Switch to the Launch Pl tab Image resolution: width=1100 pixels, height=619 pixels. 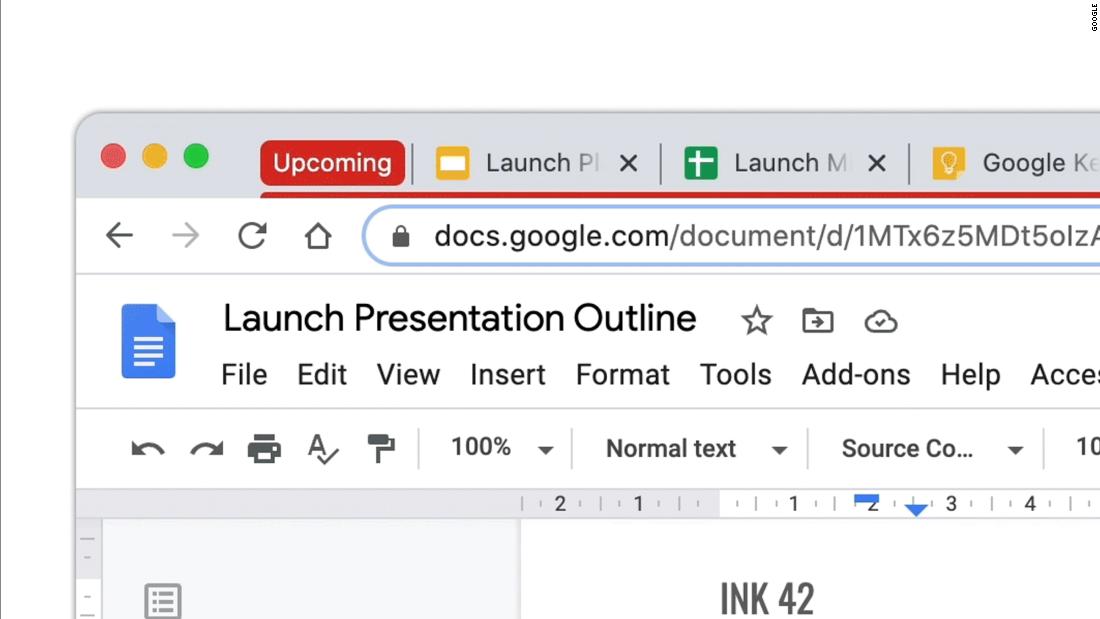[x=537, y=164]
